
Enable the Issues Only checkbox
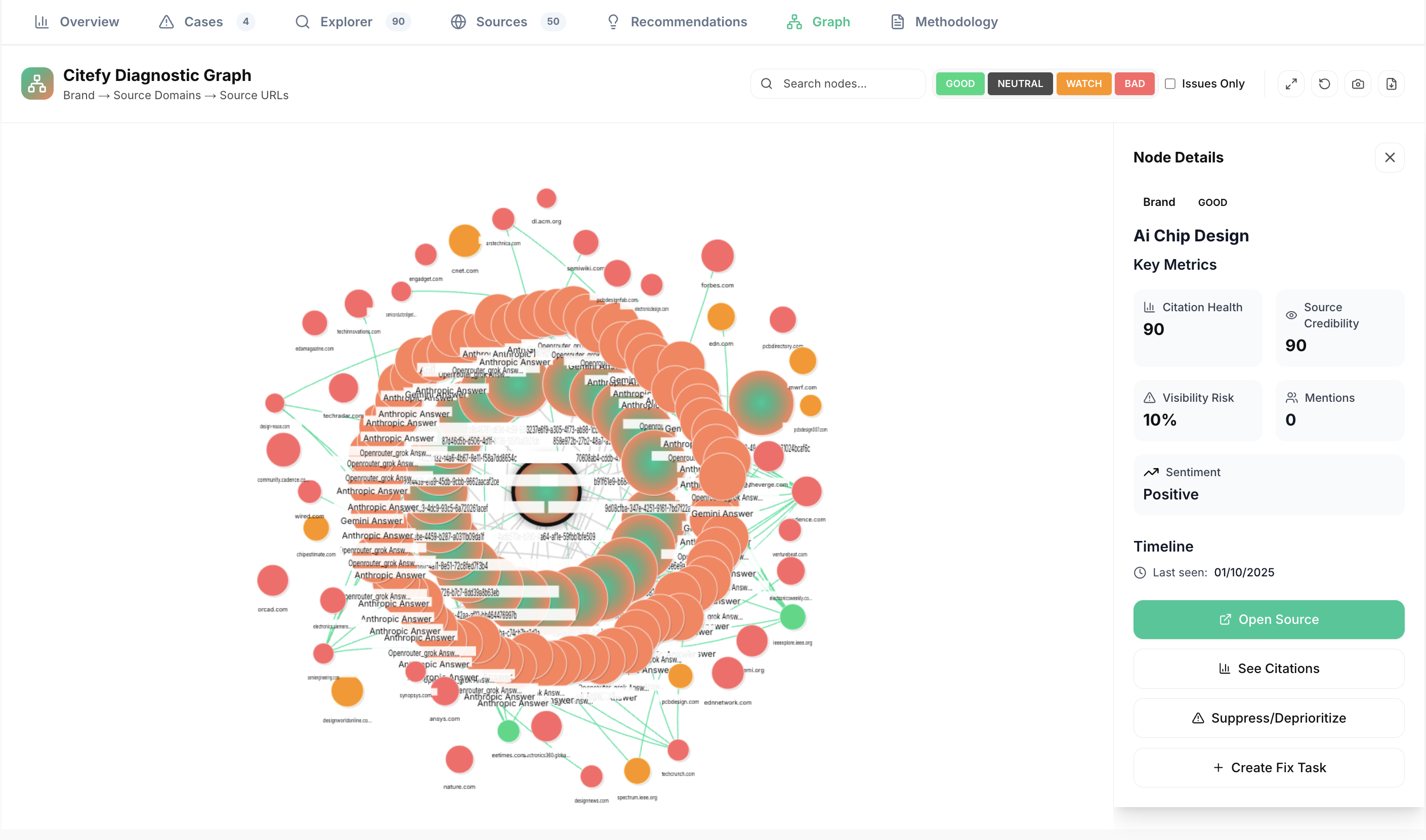pyautogui.click(x=1170, y=84)
